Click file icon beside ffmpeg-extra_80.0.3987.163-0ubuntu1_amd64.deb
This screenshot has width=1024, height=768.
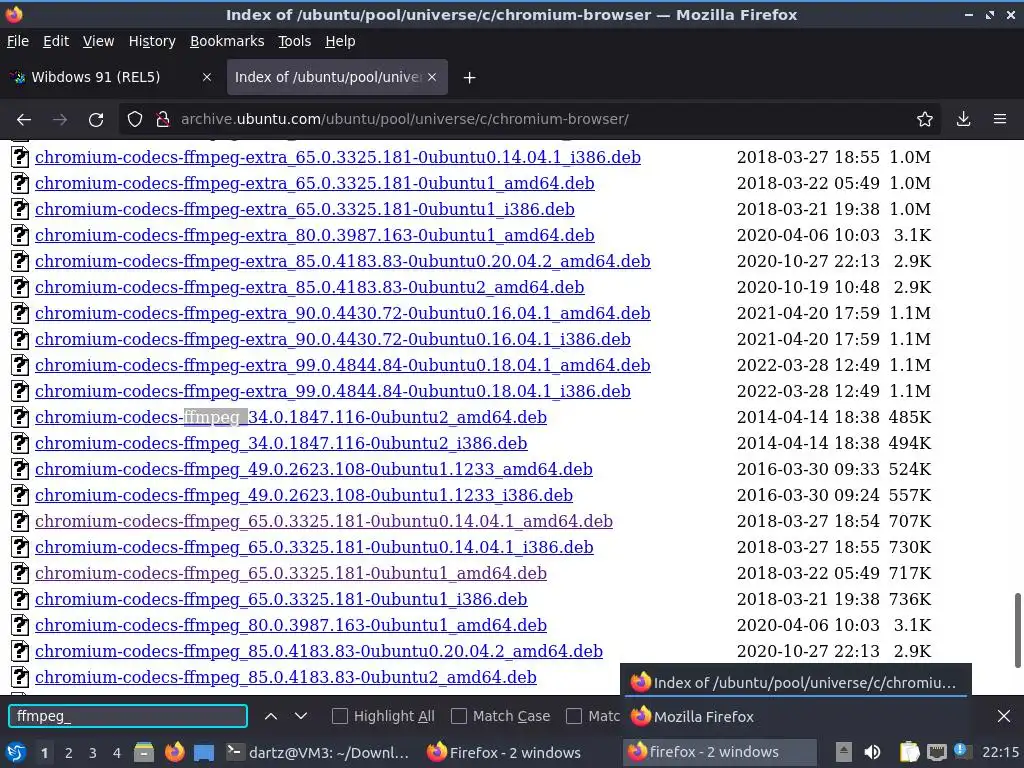point(20,235)
